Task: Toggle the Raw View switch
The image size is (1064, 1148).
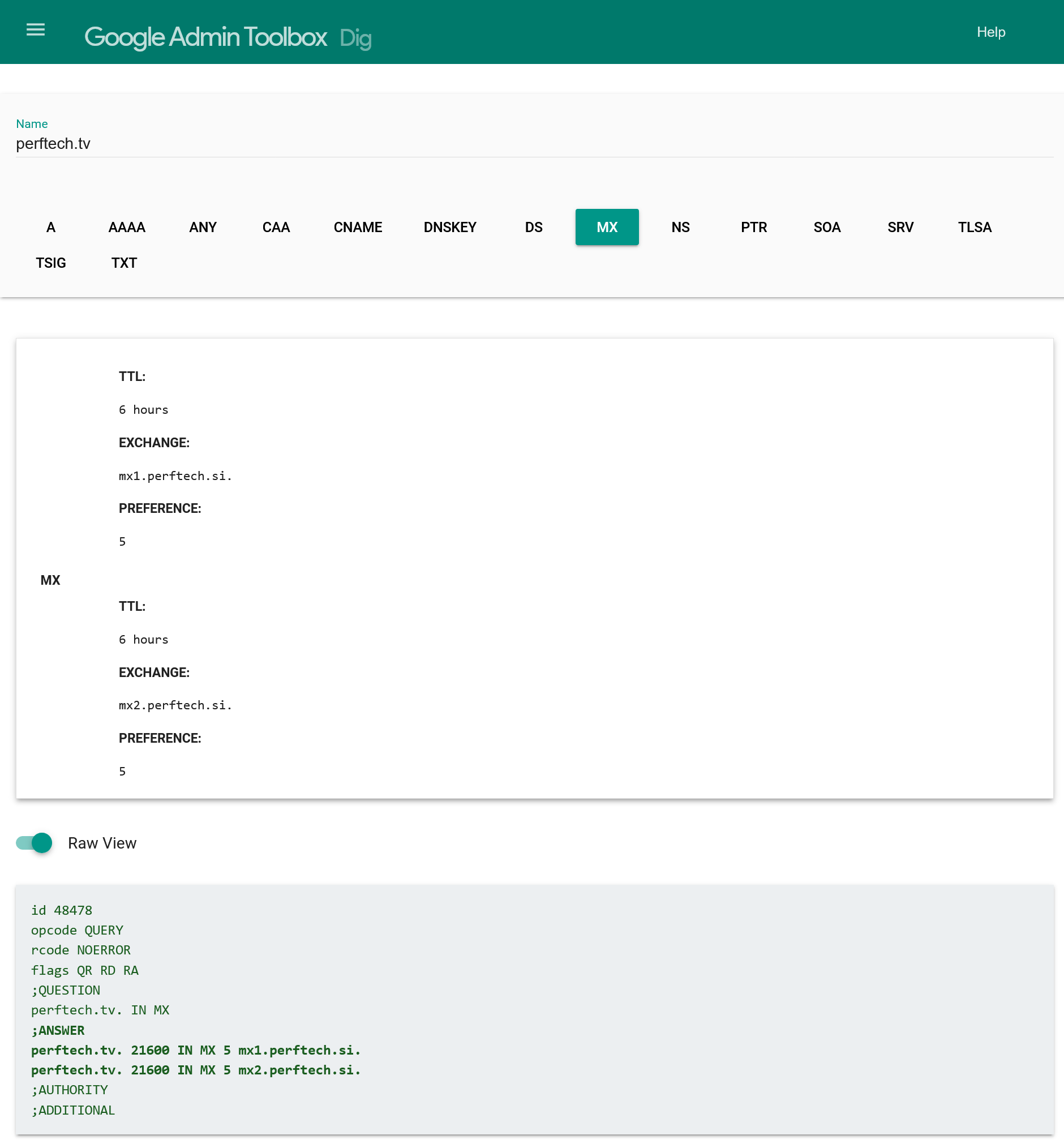Action: pos(34,843)
